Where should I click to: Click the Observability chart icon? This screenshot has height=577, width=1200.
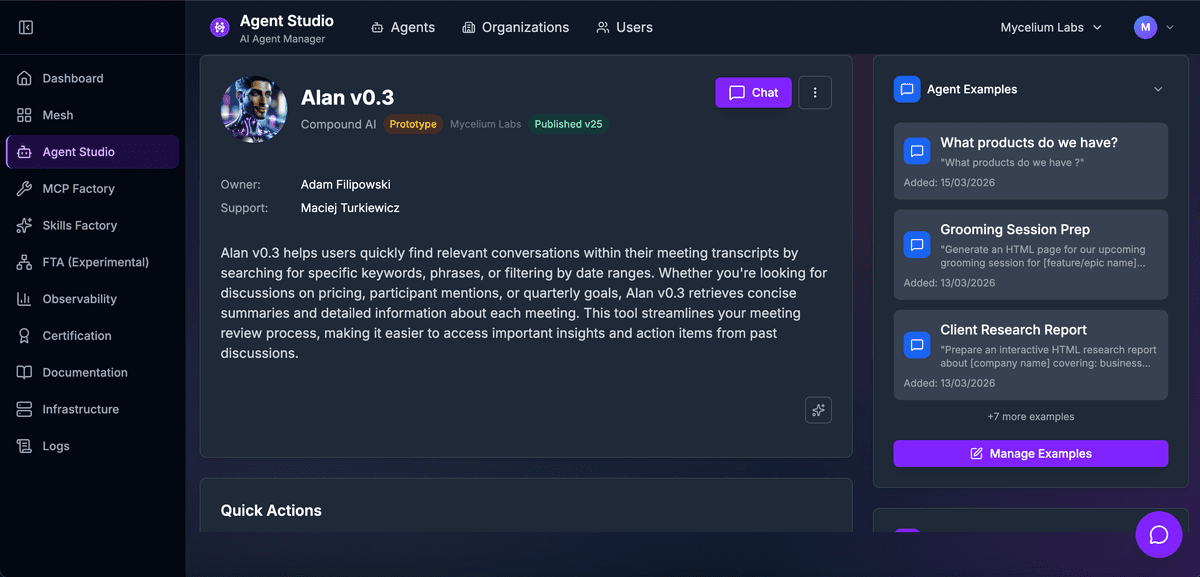(x=24, y=299)
